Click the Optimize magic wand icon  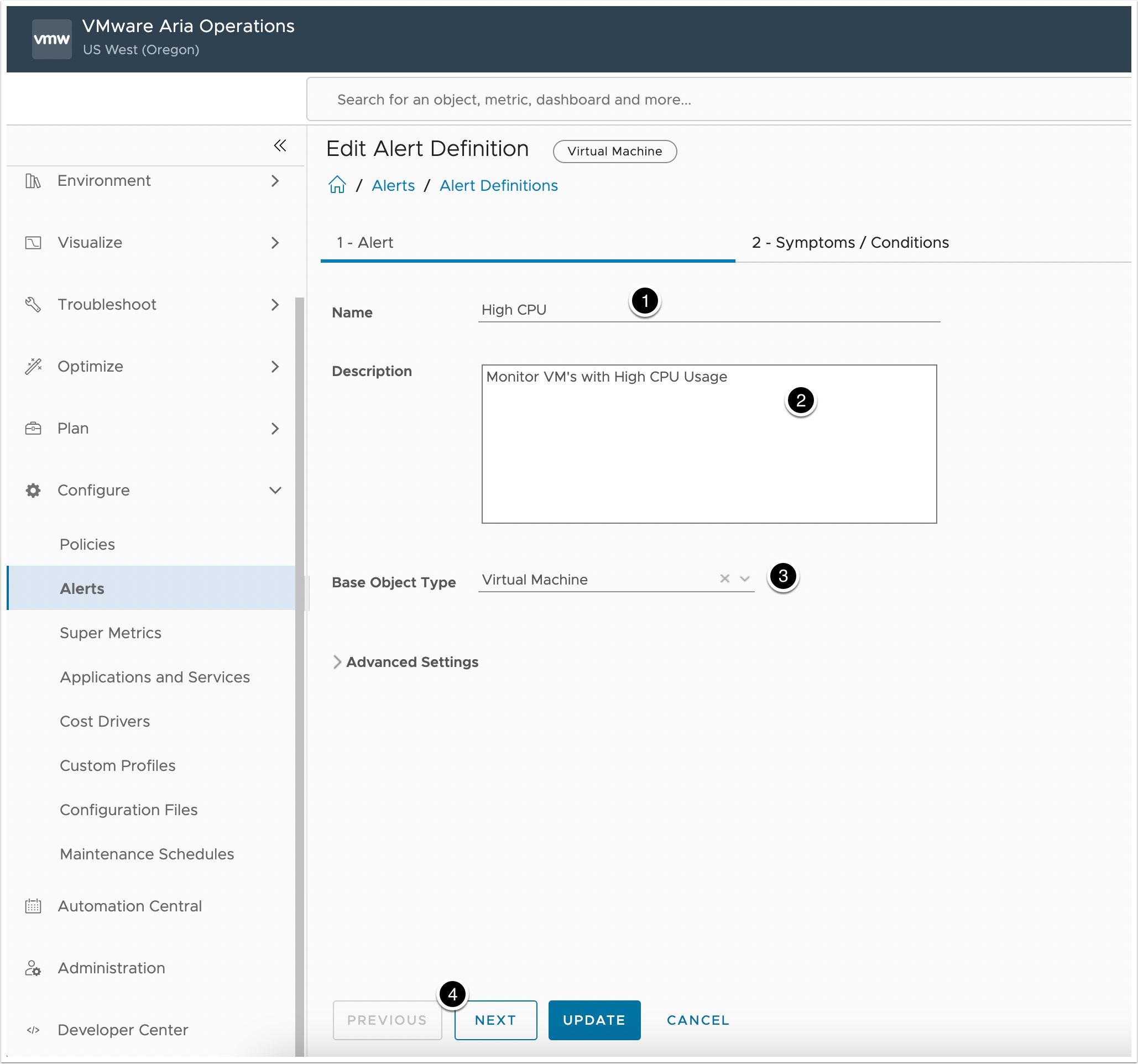[x=33, y=366]
